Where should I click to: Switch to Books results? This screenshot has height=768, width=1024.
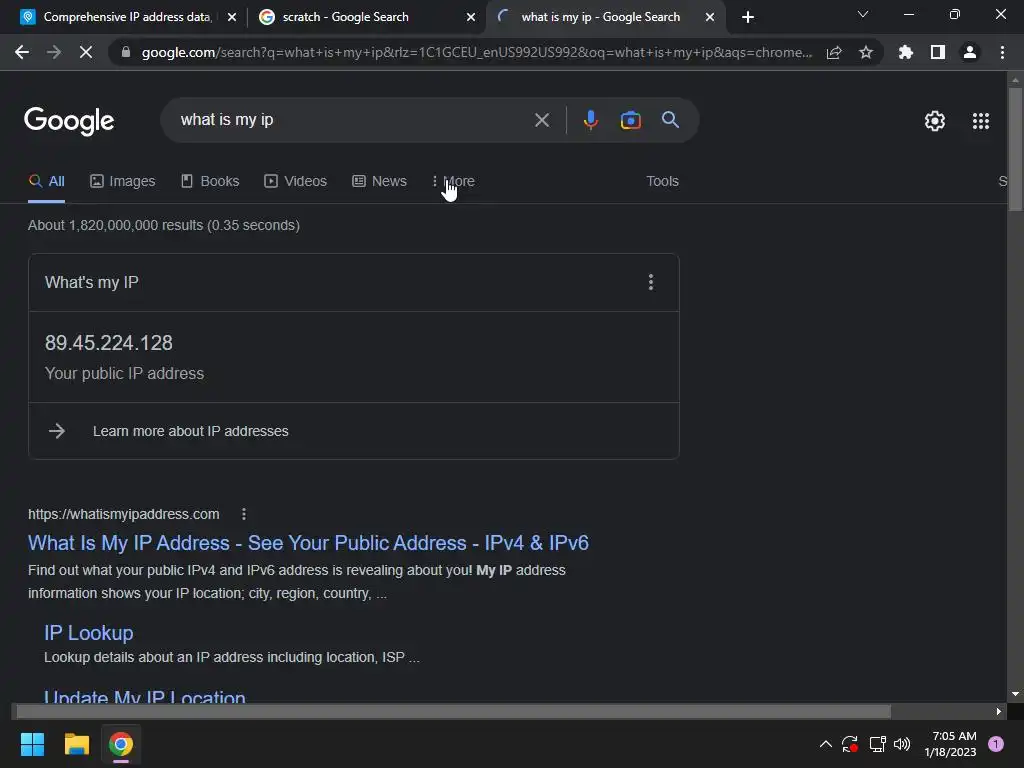pyautogui.click(x=210, y=181)
